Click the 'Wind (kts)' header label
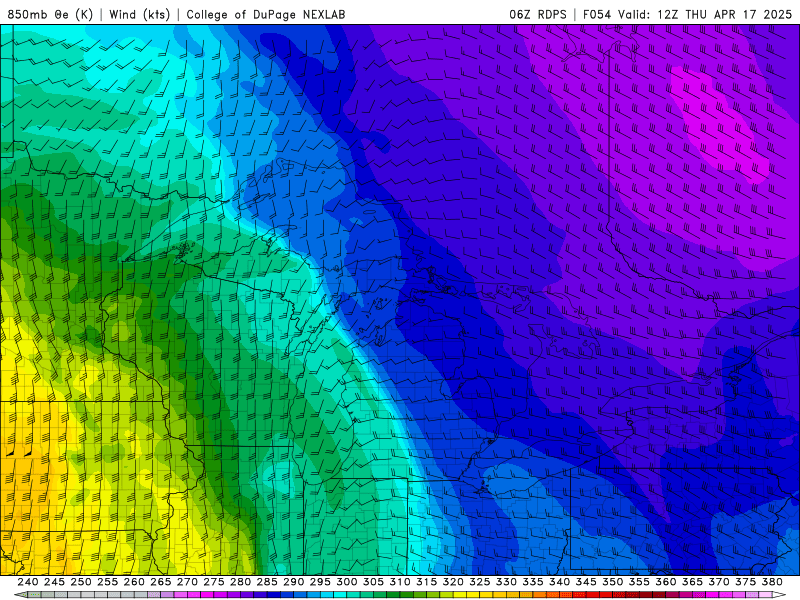The image size is (800, 600). tap(140, 14)
